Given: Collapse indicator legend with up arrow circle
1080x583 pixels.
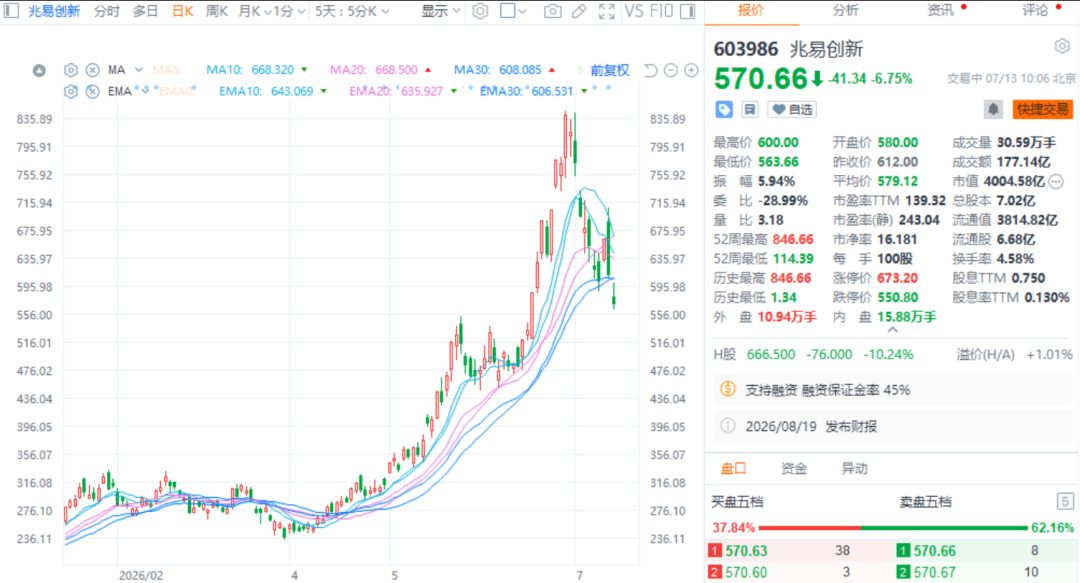Looking at the screenshot, I should 39,70.
